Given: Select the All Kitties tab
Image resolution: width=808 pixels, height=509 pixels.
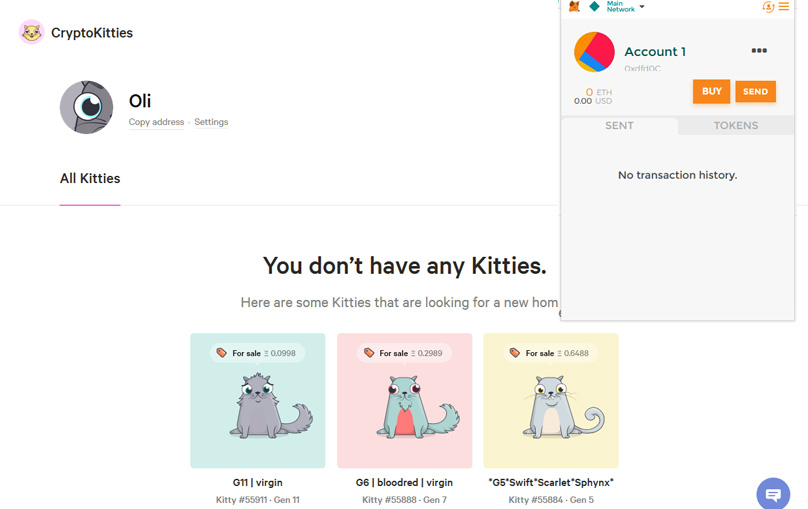Looking at the screenshot, I should (x=90, y=178).
